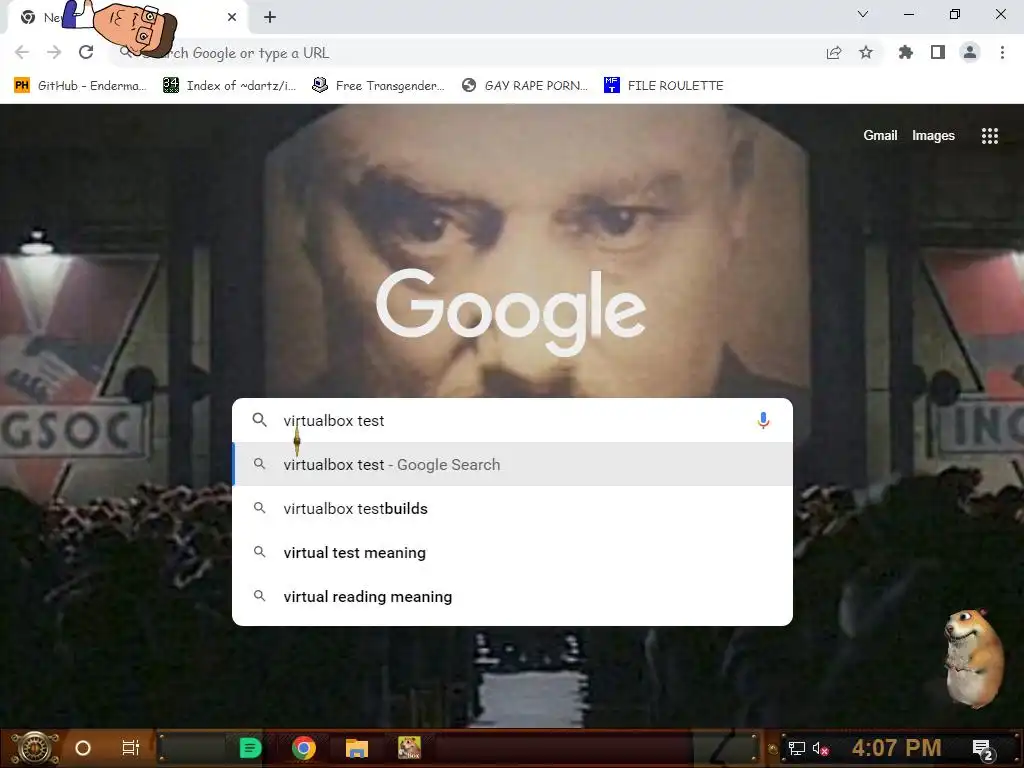The height and width of the screenshot is (768, 1024).
Task: Click the search magnifier icon in search box
Action: 259,420
